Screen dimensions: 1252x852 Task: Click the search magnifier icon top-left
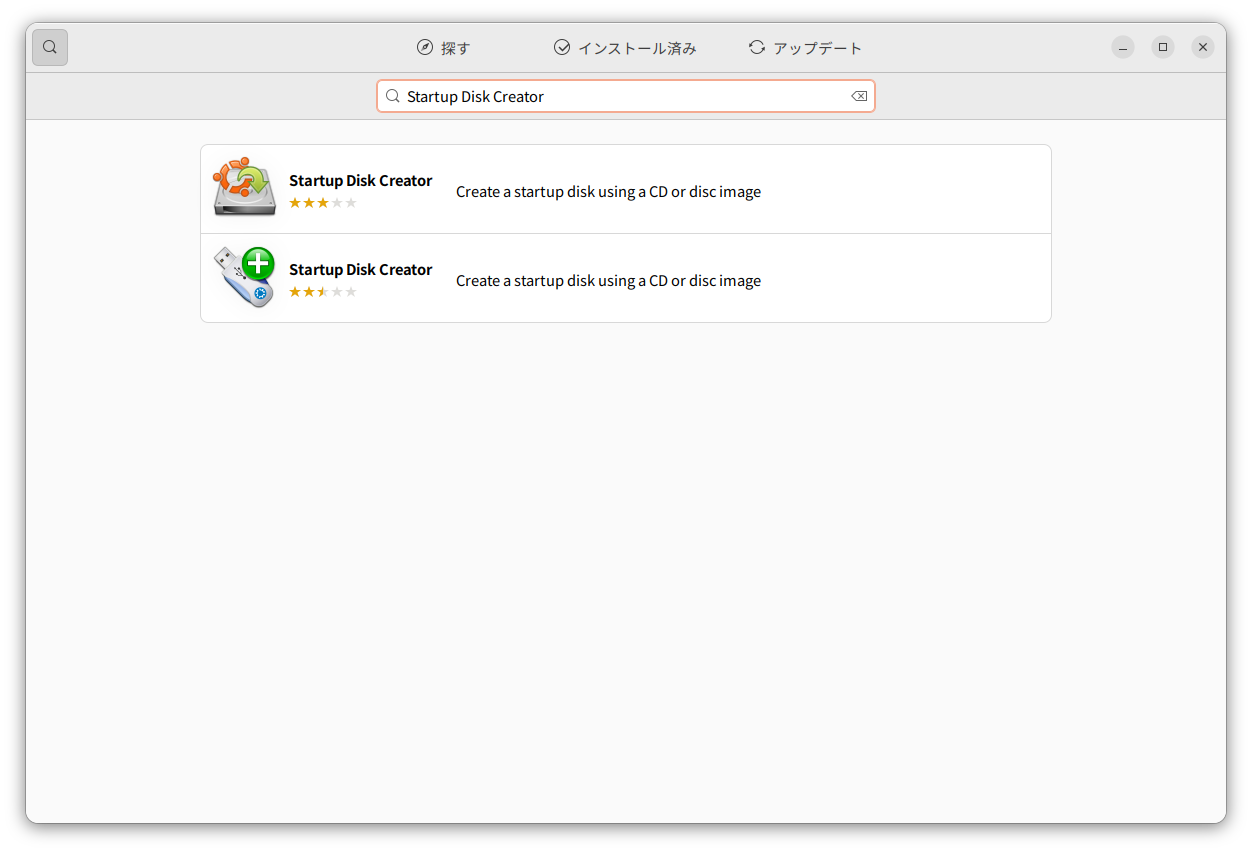coord(49,47)
